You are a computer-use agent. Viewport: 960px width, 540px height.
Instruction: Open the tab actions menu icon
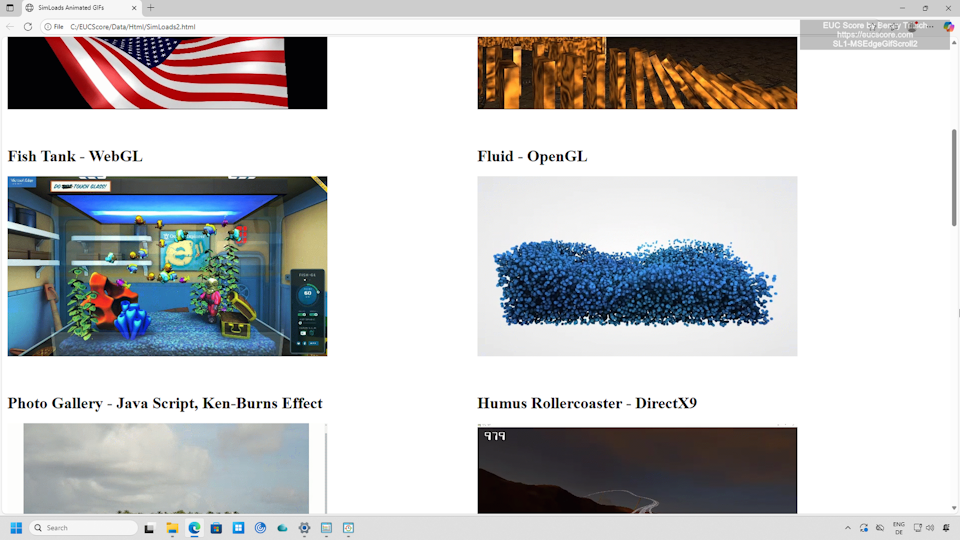coord(10,8)
